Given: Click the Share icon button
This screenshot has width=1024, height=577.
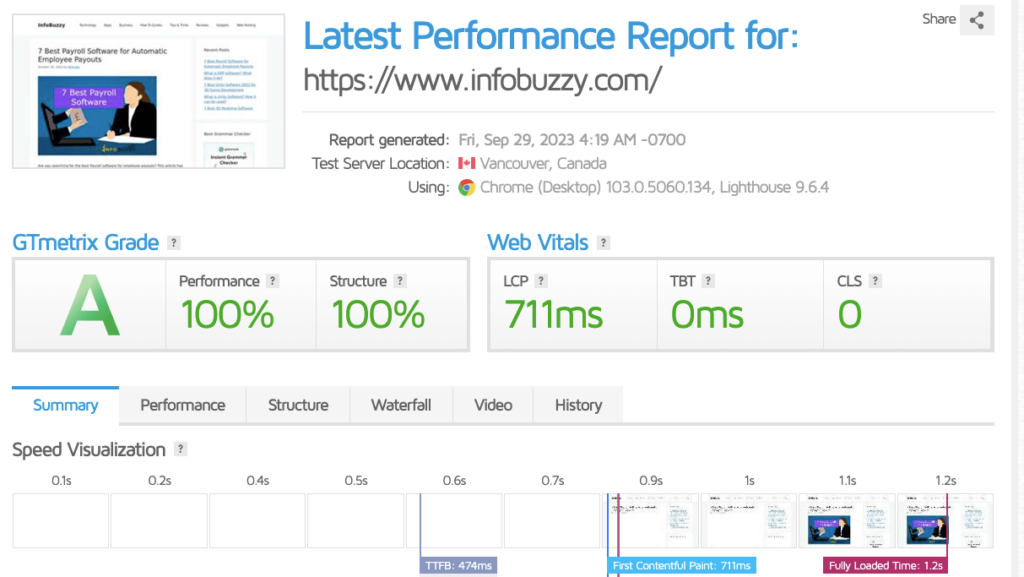Looking at the screenshot, I should point(977,20).
